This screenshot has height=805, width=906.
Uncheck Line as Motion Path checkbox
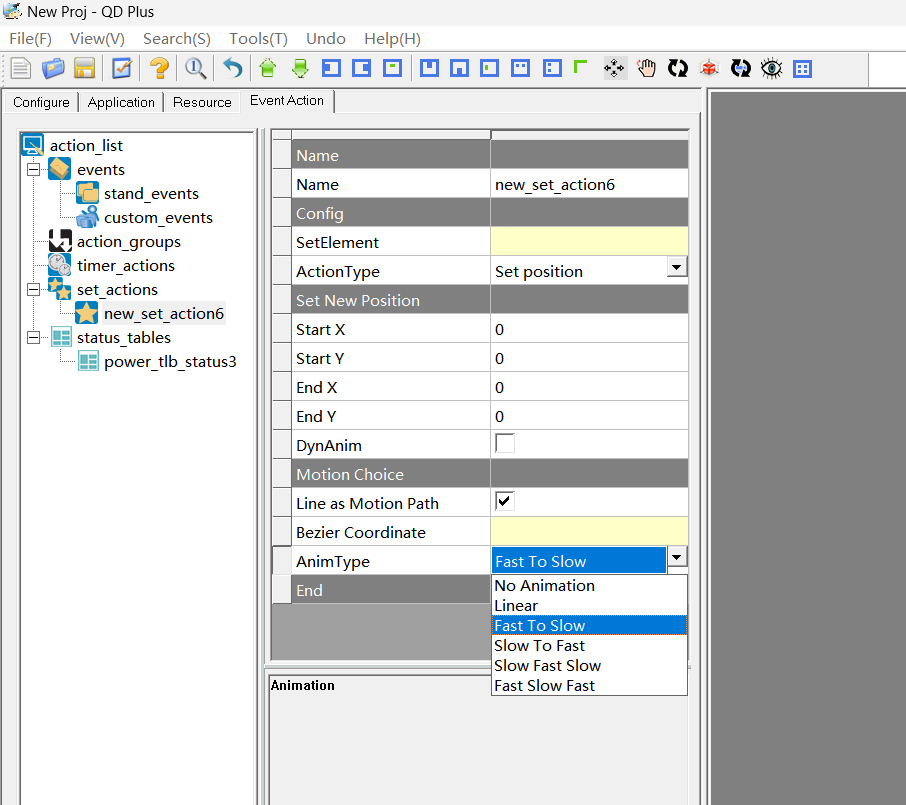coord(505,502)
